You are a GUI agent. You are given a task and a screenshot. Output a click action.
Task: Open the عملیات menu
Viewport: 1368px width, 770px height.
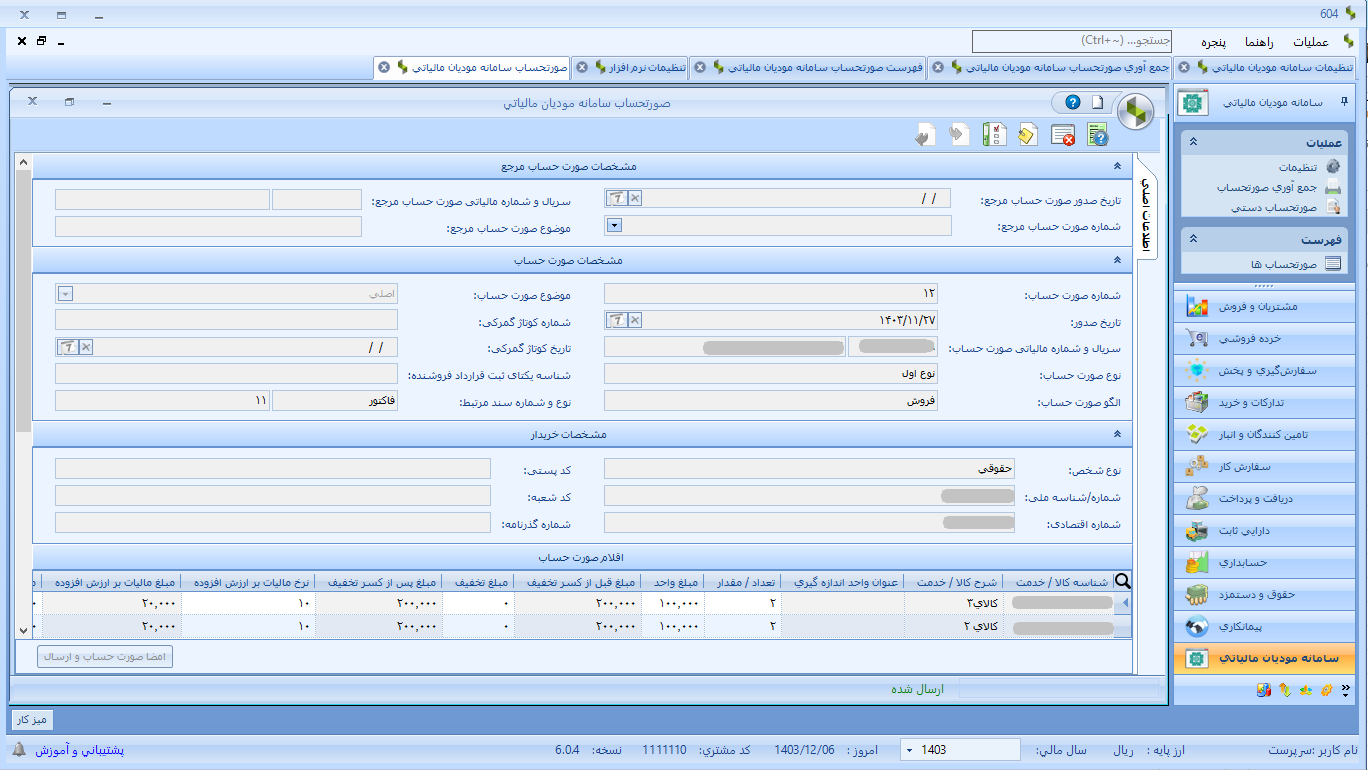(x=1310, y=42)
